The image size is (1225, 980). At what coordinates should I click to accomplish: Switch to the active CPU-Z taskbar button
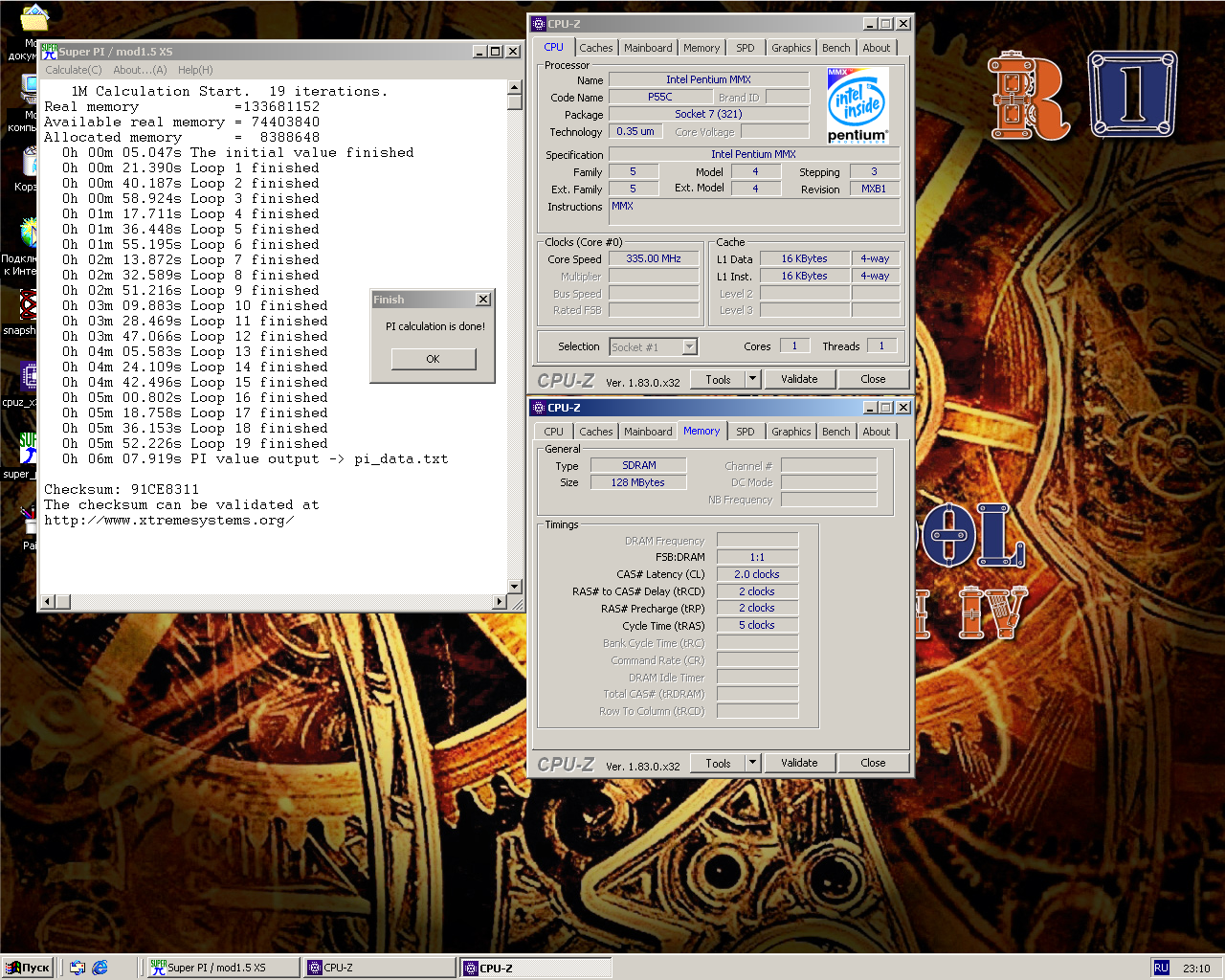536,968
